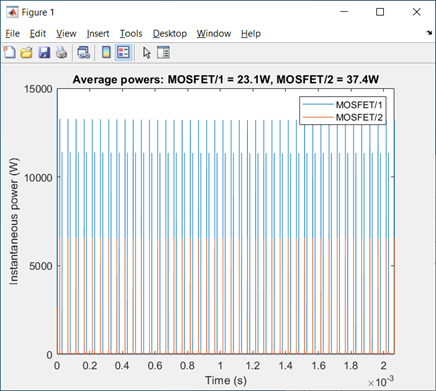Open the Tools menu
The width and height of the screenshot is (436, 391).
tap(131, 33)
